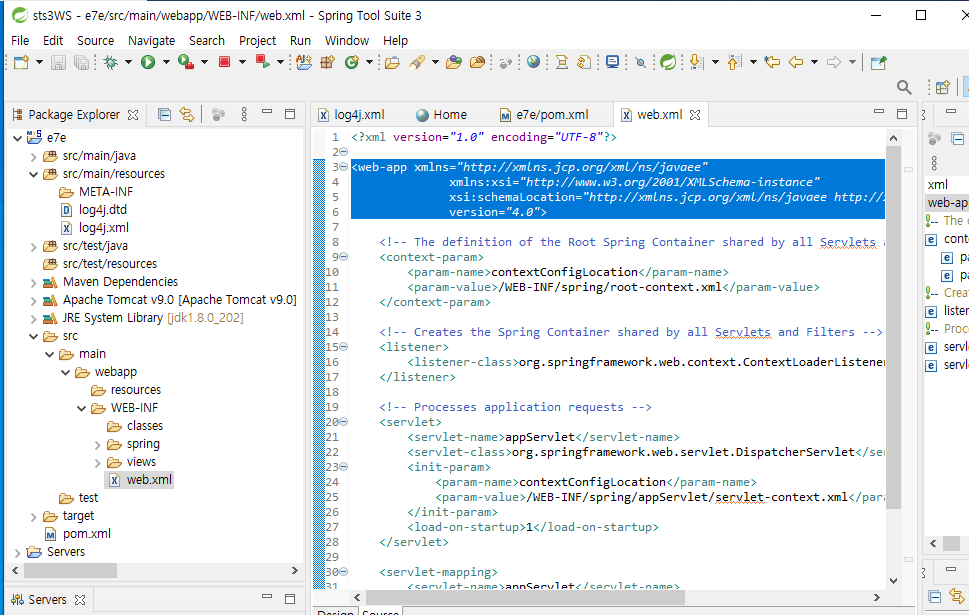Open Perspective button with table icon
The image size is (969, 615).
[x=942, y=87]
